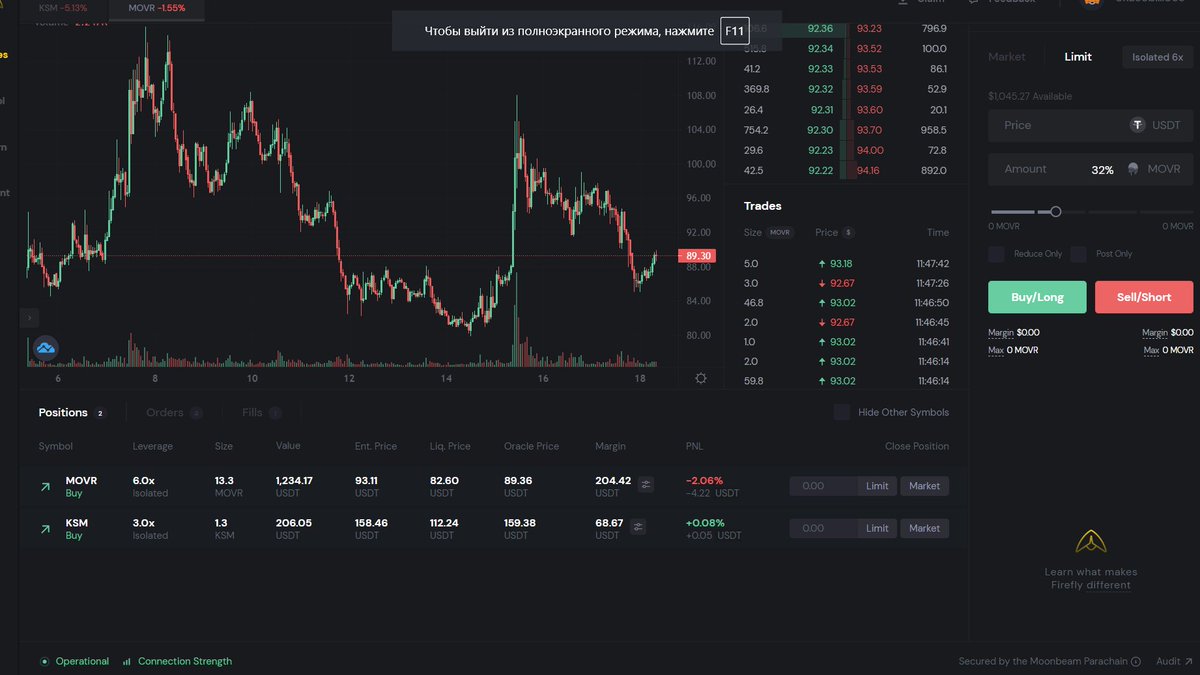Click Secured by the Moonbeam Parachain text

1043,661
